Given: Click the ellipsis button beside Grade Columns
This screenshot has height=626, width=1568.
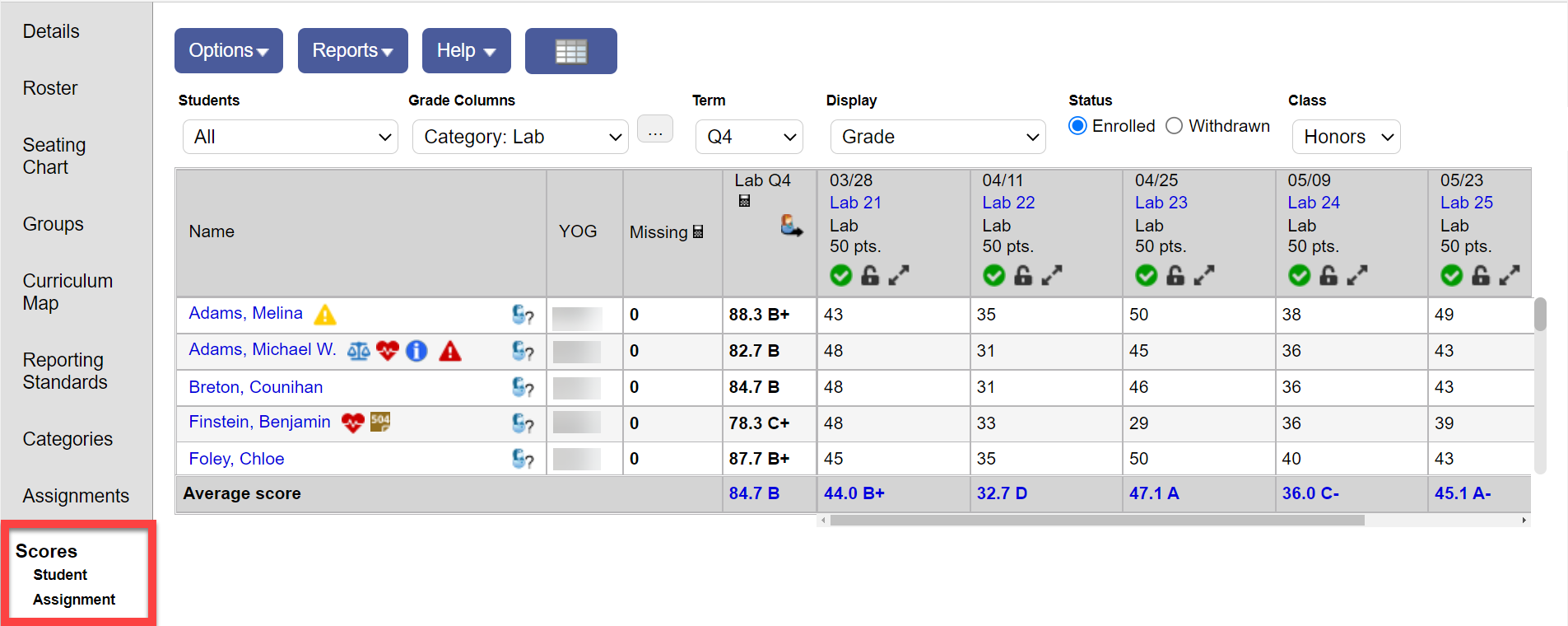Looking at the screenshot, I should tap(655, 130).
